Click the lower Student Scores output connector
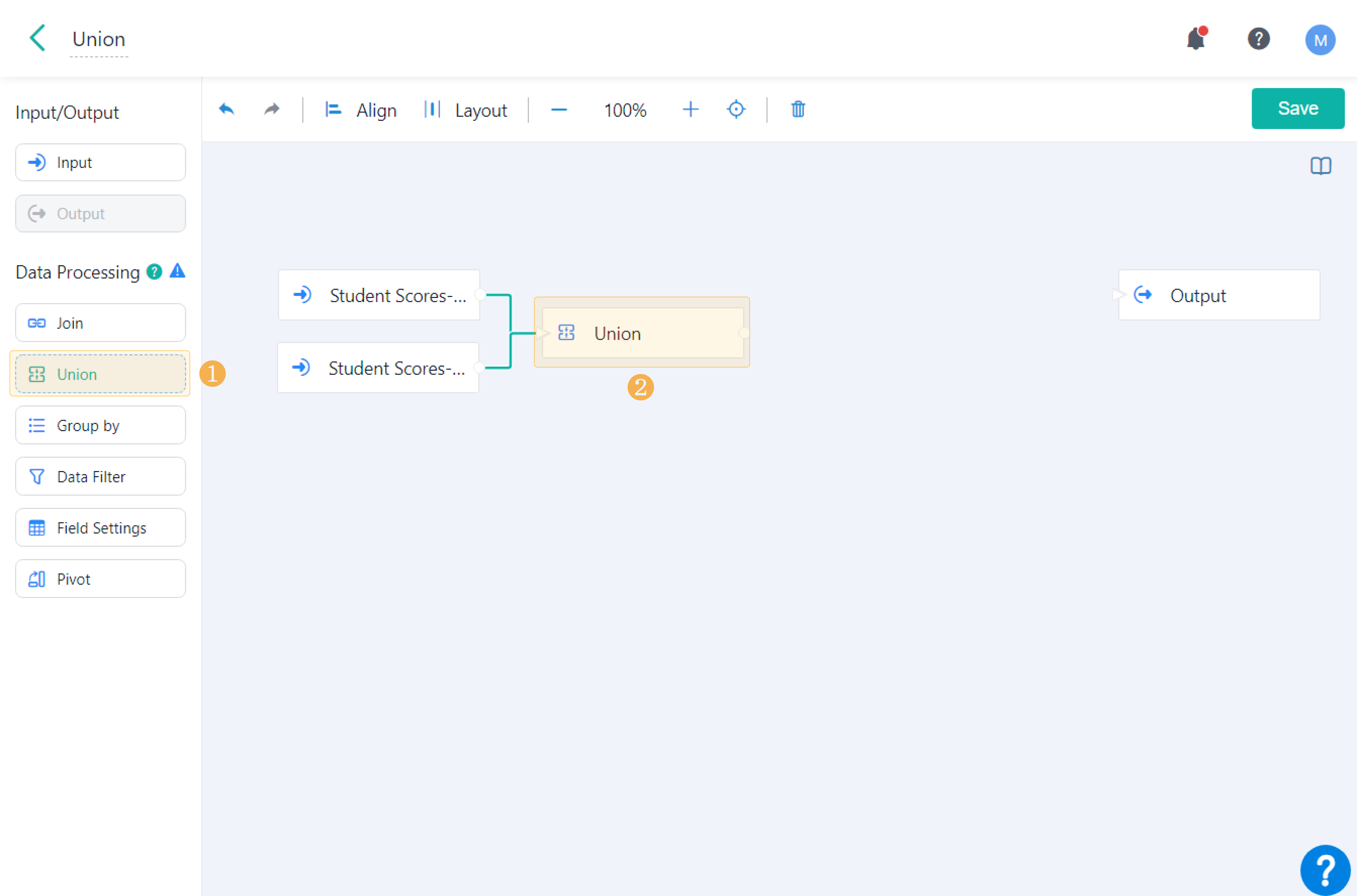Image resolution: width=1357 pixels, height=896 pixels. tap(479, 367)
